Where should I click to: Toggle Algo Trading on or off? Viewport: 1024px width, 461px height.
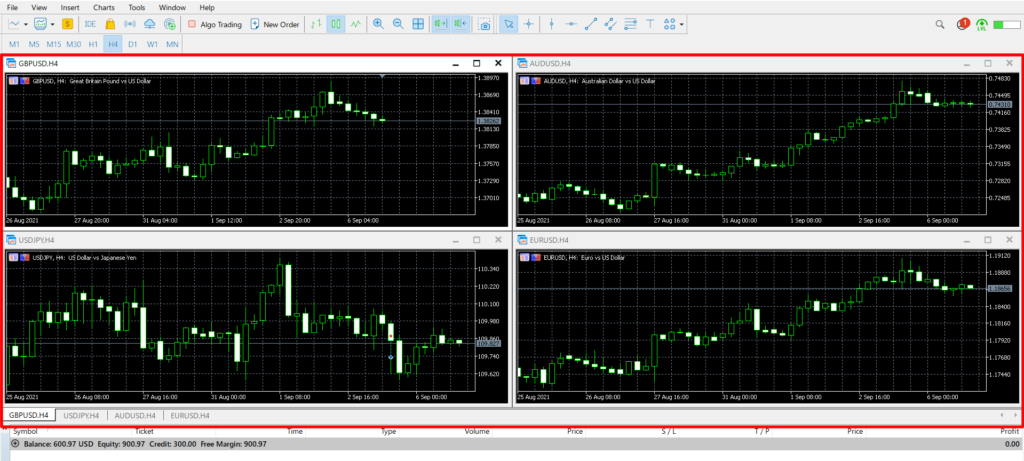pyautogui.click(x=213, y=24)
